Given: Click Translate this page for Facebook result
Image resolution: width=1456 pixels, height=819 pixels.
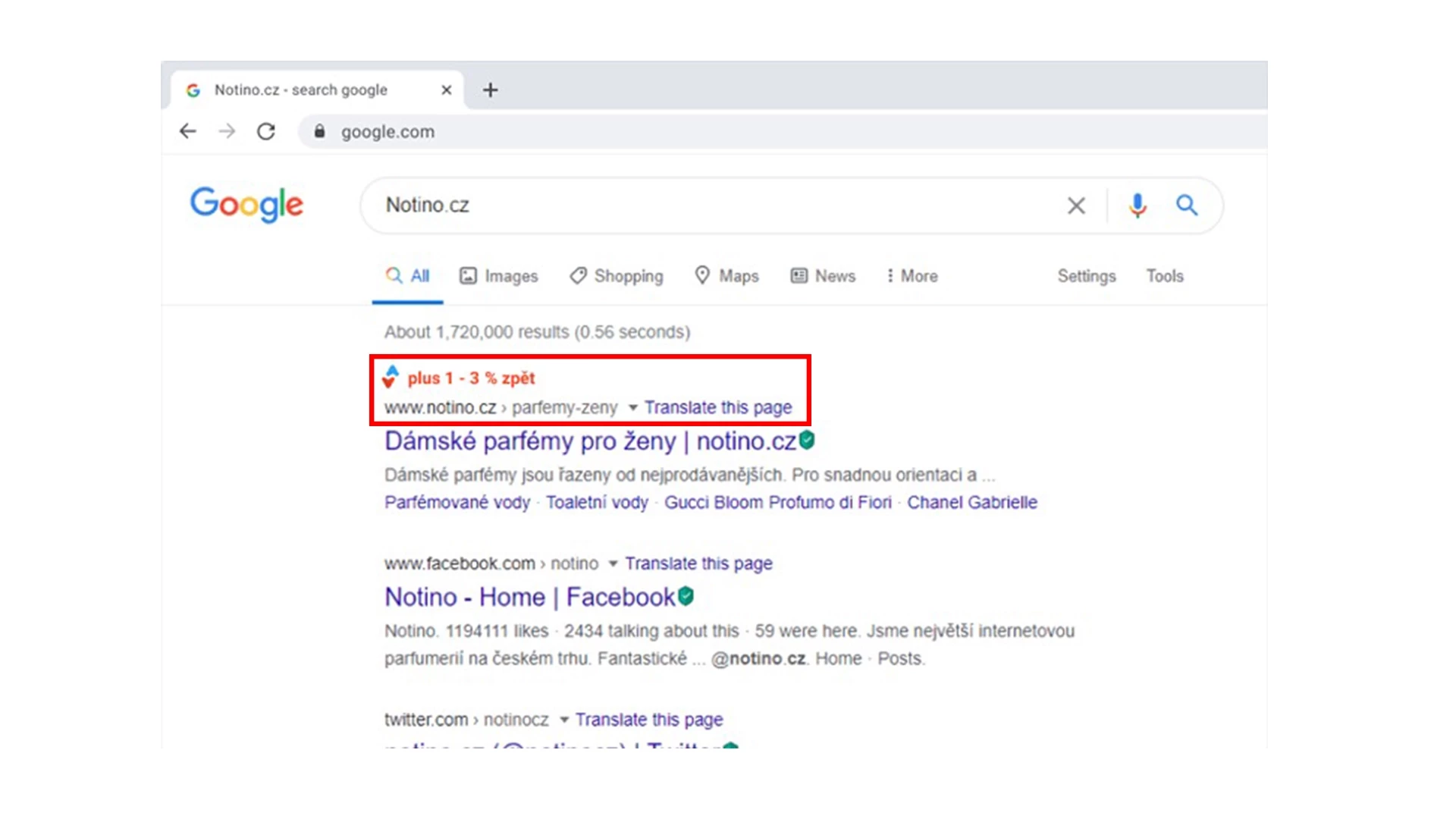Looking at the screenshot, I should [698, 563].
